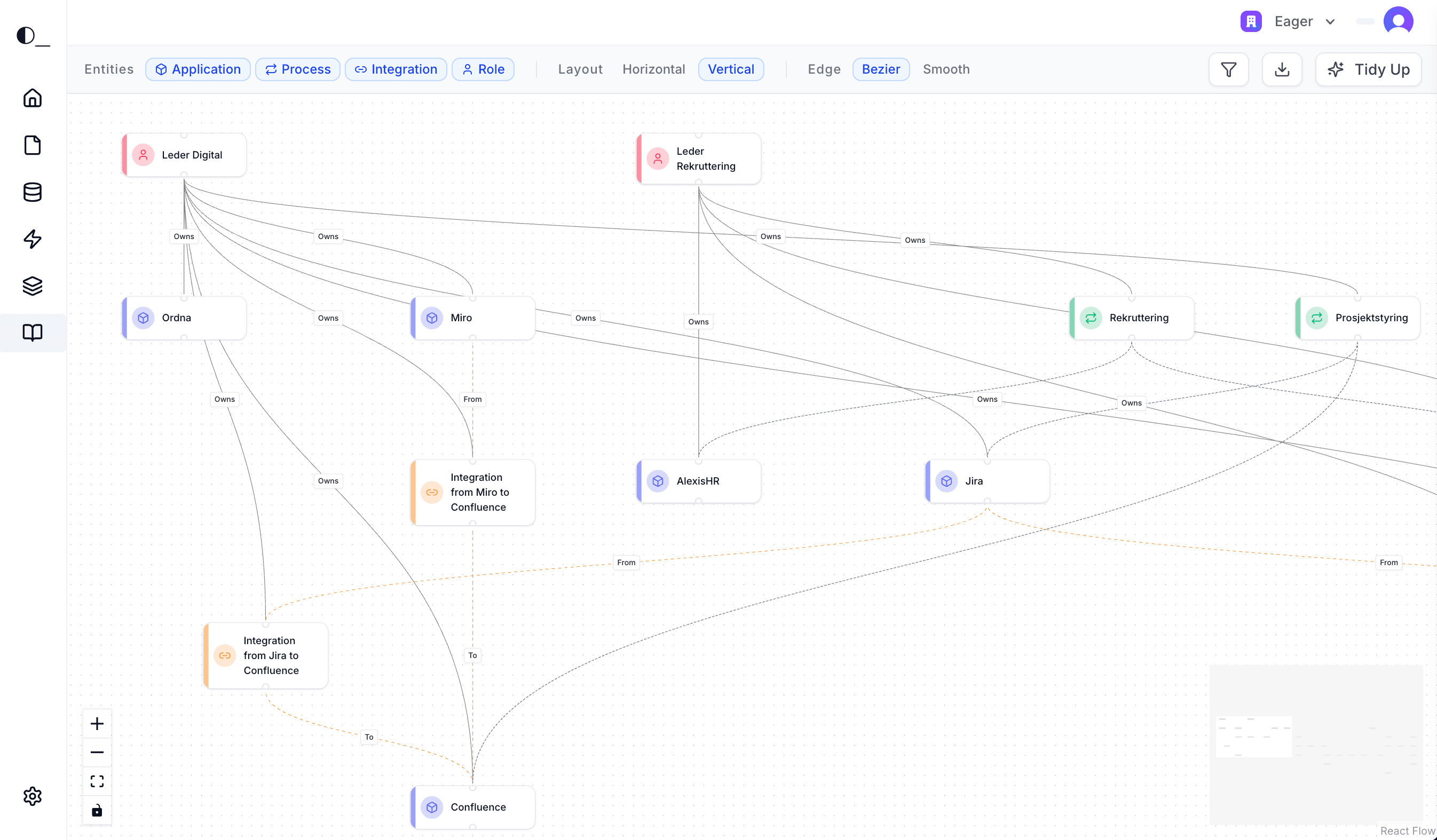Click the Owns label below Leder Digital
Image resolution: width=1437 pixels, height=840 pixels.
(184, 236)
